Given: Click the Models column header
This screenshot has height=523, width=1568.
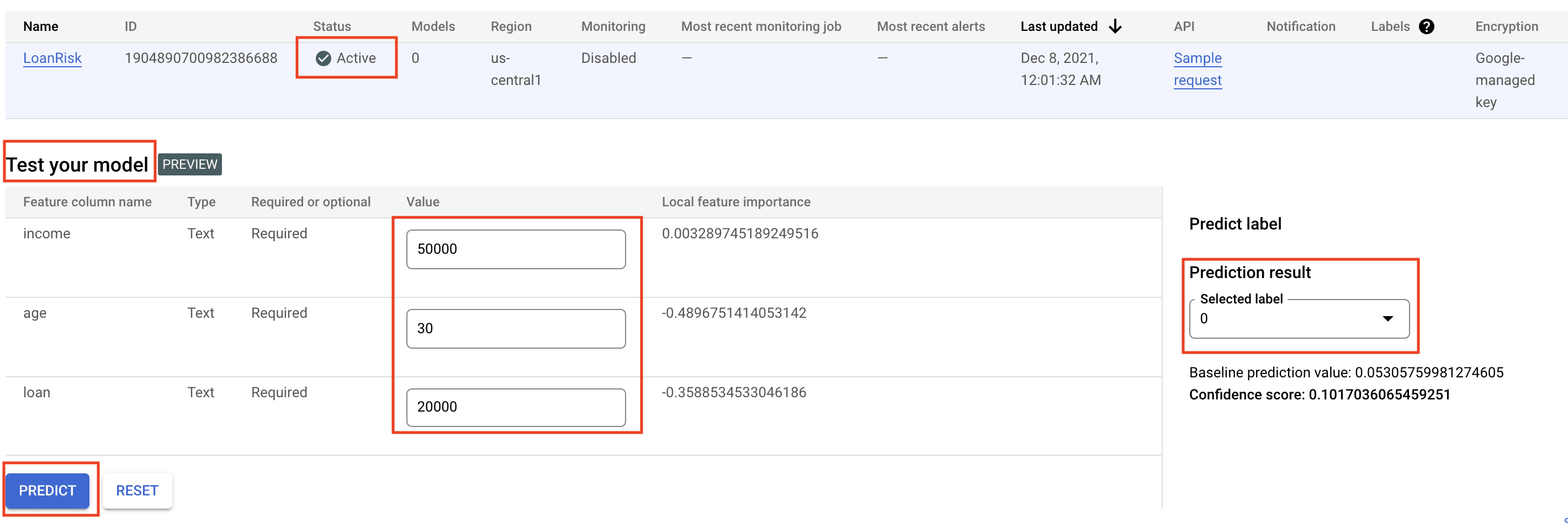Looking at the screenshot, I should (x=433, y=27).
